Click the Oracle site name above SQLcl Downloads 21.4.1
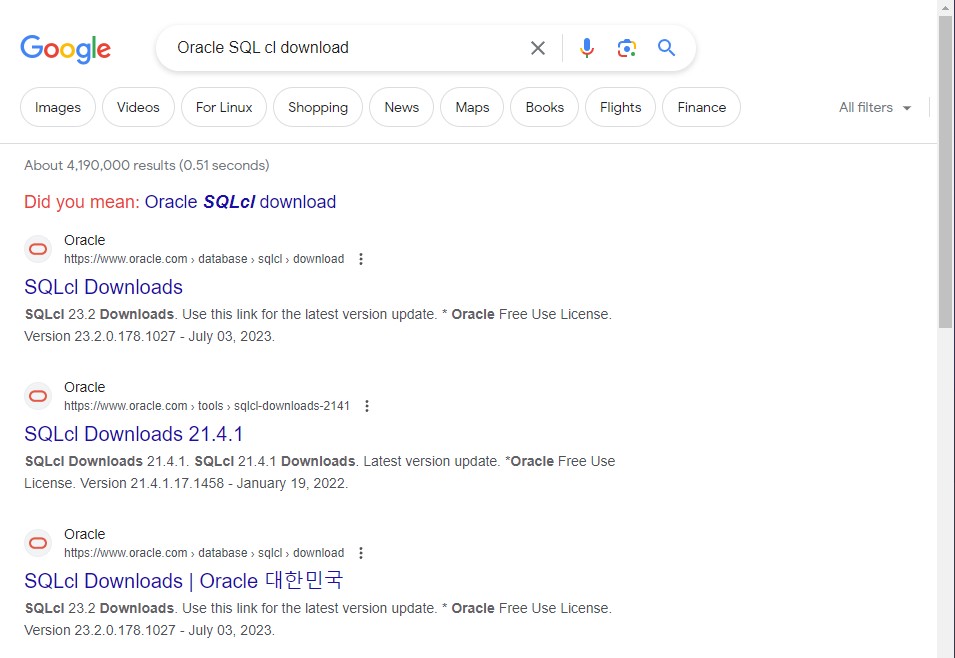The width and height of the screenshot is (955, 658). point(85,387)
